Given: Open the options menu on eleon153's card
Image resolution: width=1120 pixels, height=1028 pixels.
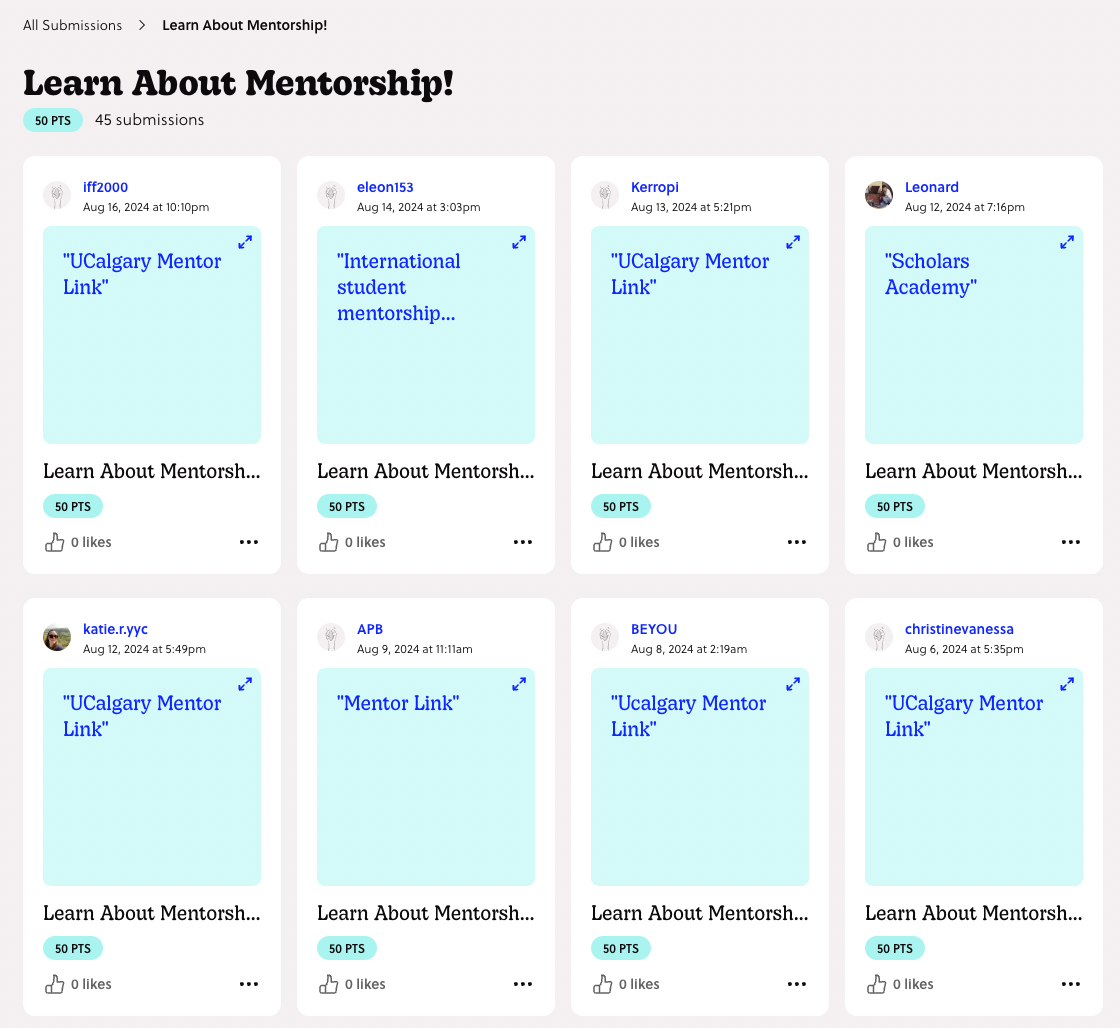Looking at the screenshot, I should coord(523,541).
